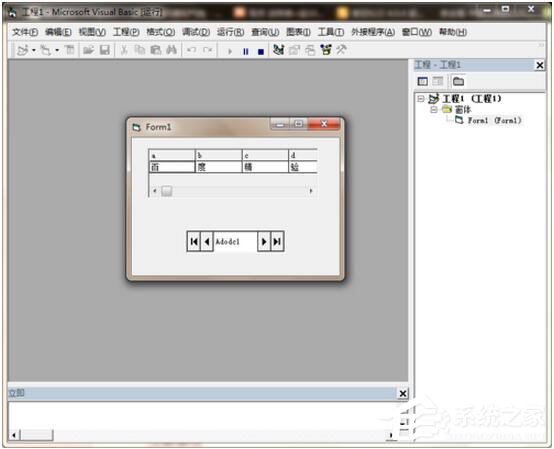Image resolution: width=554 pixels, height=449 pixels.
Task: Click the End (stop) toolbar icon
Action: pos(261,52)
